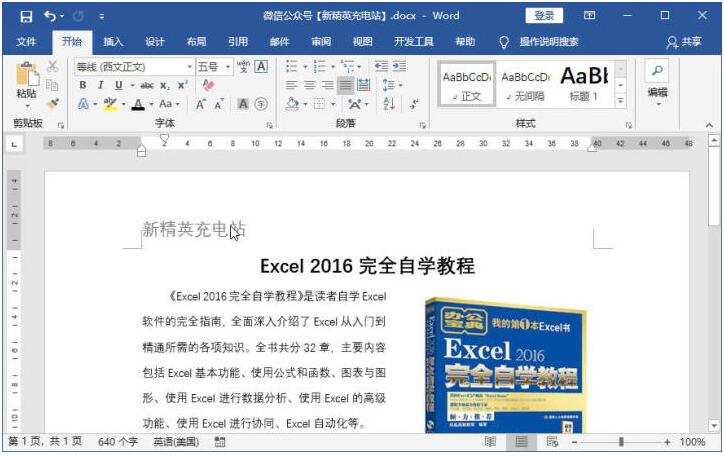This screenshot has width=724, height=456.
Task: Click the Paste clipboard icon
Action: pyautogui.click(x=27, y=75)
